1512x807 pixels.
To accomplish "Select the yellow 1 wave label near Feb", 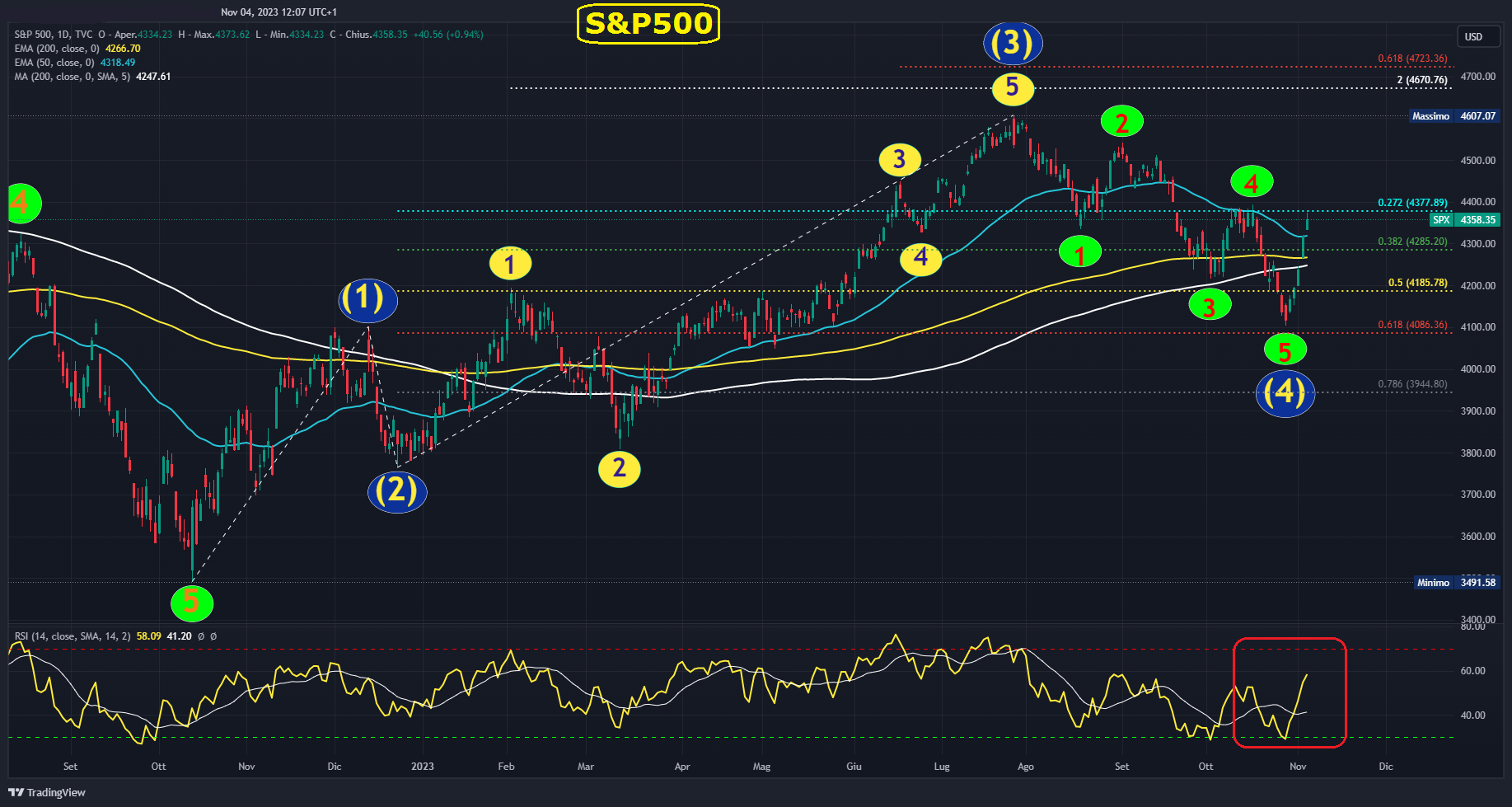I will click(x=510, y=264).
